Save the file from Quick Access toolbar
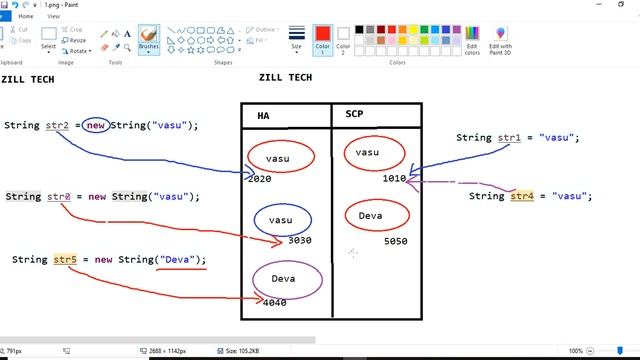Image resolution: width=640 pixels, height=360 pixels. tap(4, 4)
